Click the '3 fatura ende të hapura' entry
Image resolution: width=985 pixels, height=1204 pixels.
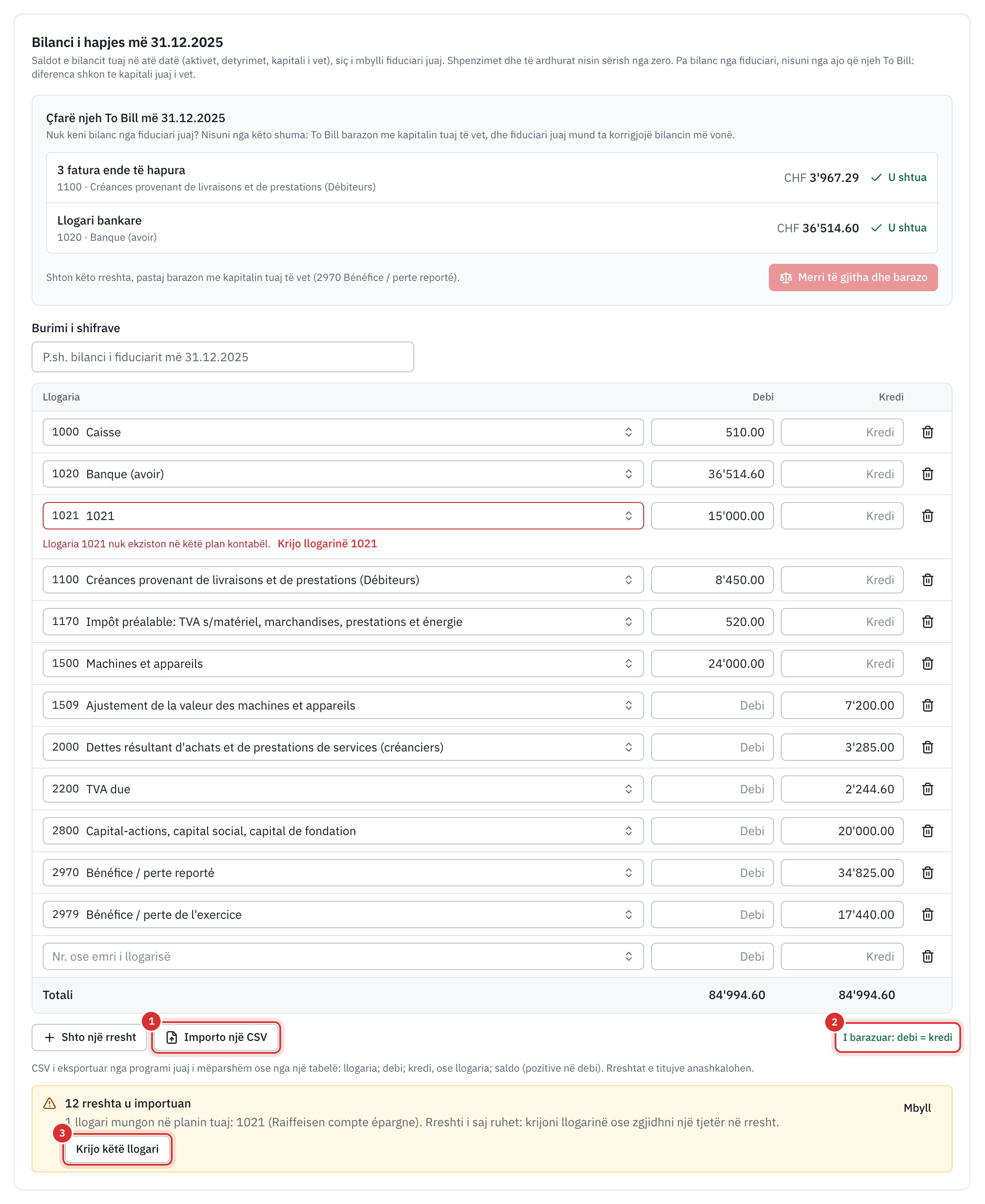pos(491,178)
